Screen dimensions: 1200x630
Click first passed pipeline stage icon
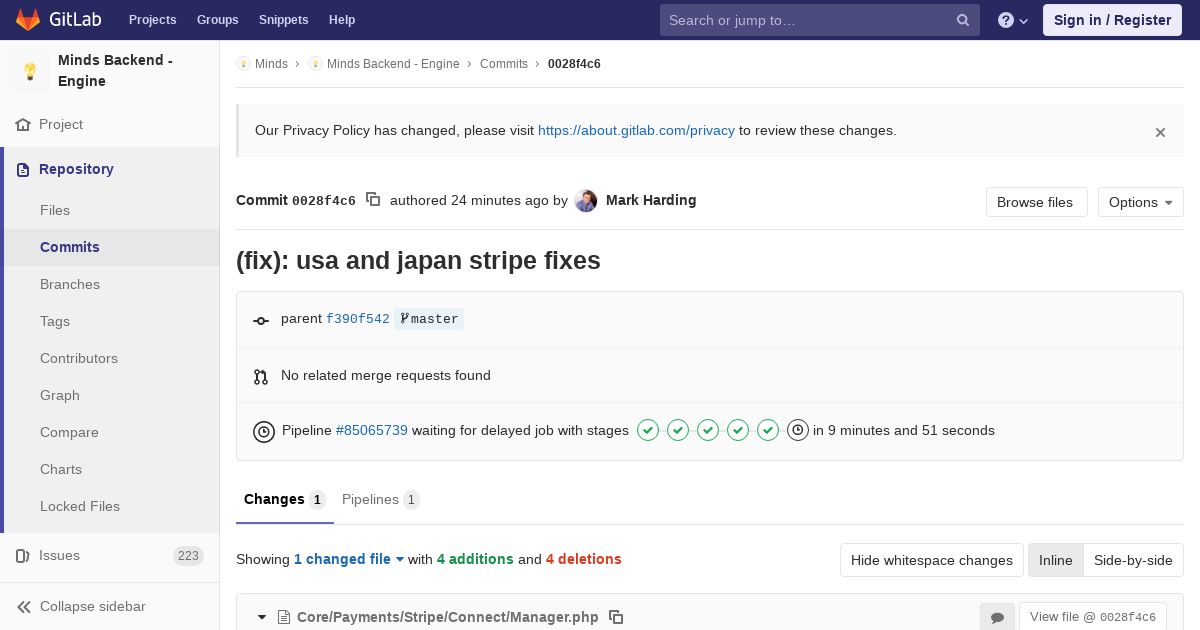[648, 430]
